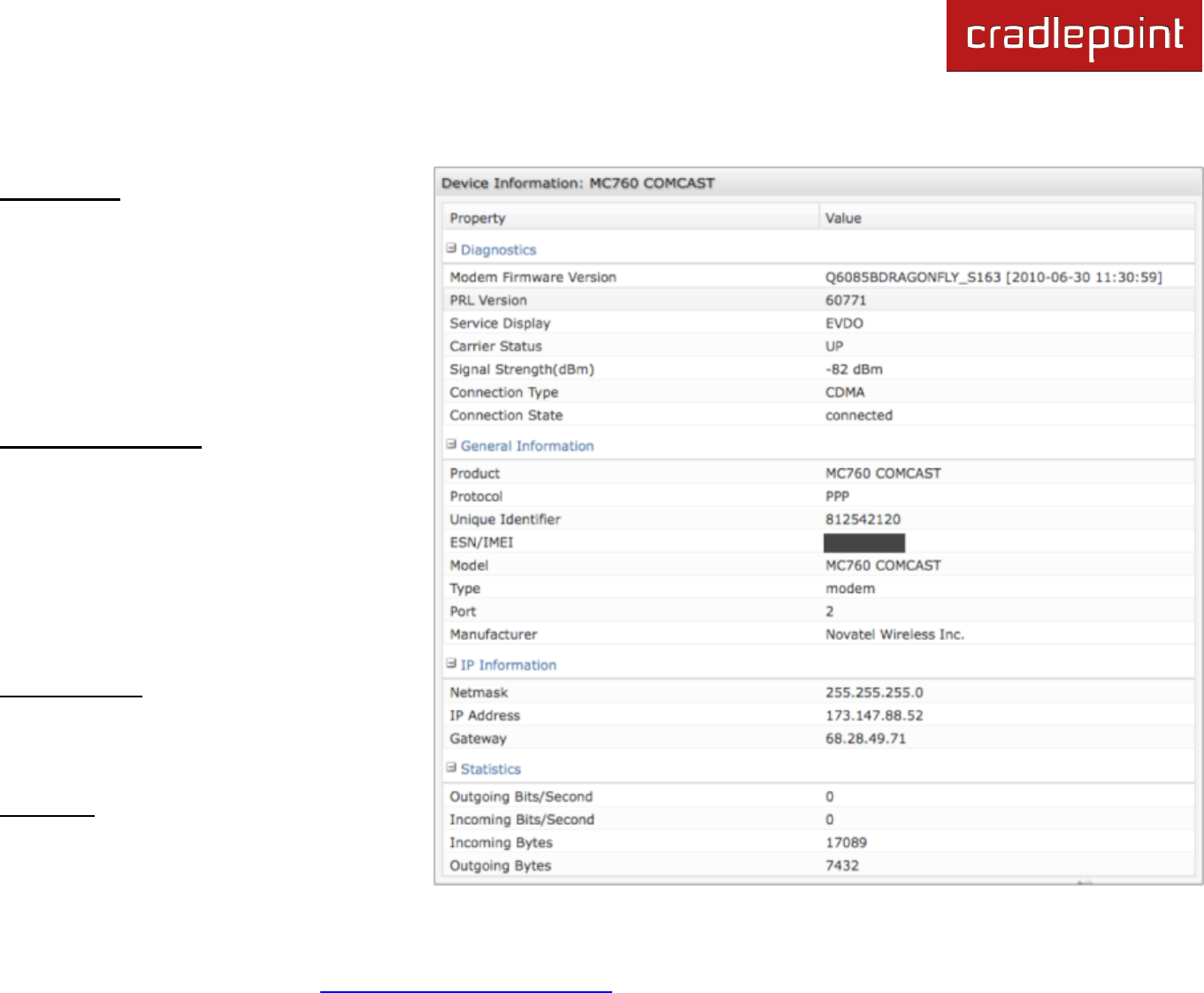1204x993 pixels.
Task: Select the Novatel Wireless Inc. value
Action: click(x=894, y=635)
